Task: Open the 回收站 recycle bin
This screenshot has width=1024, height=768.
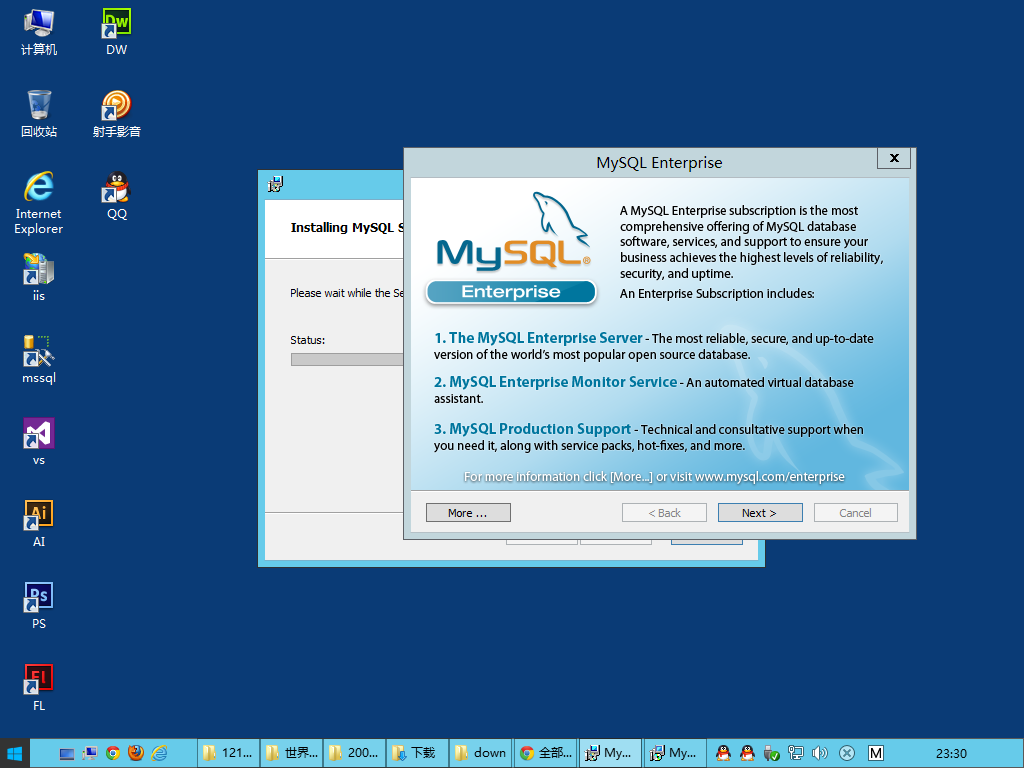Action: point(39,114)
